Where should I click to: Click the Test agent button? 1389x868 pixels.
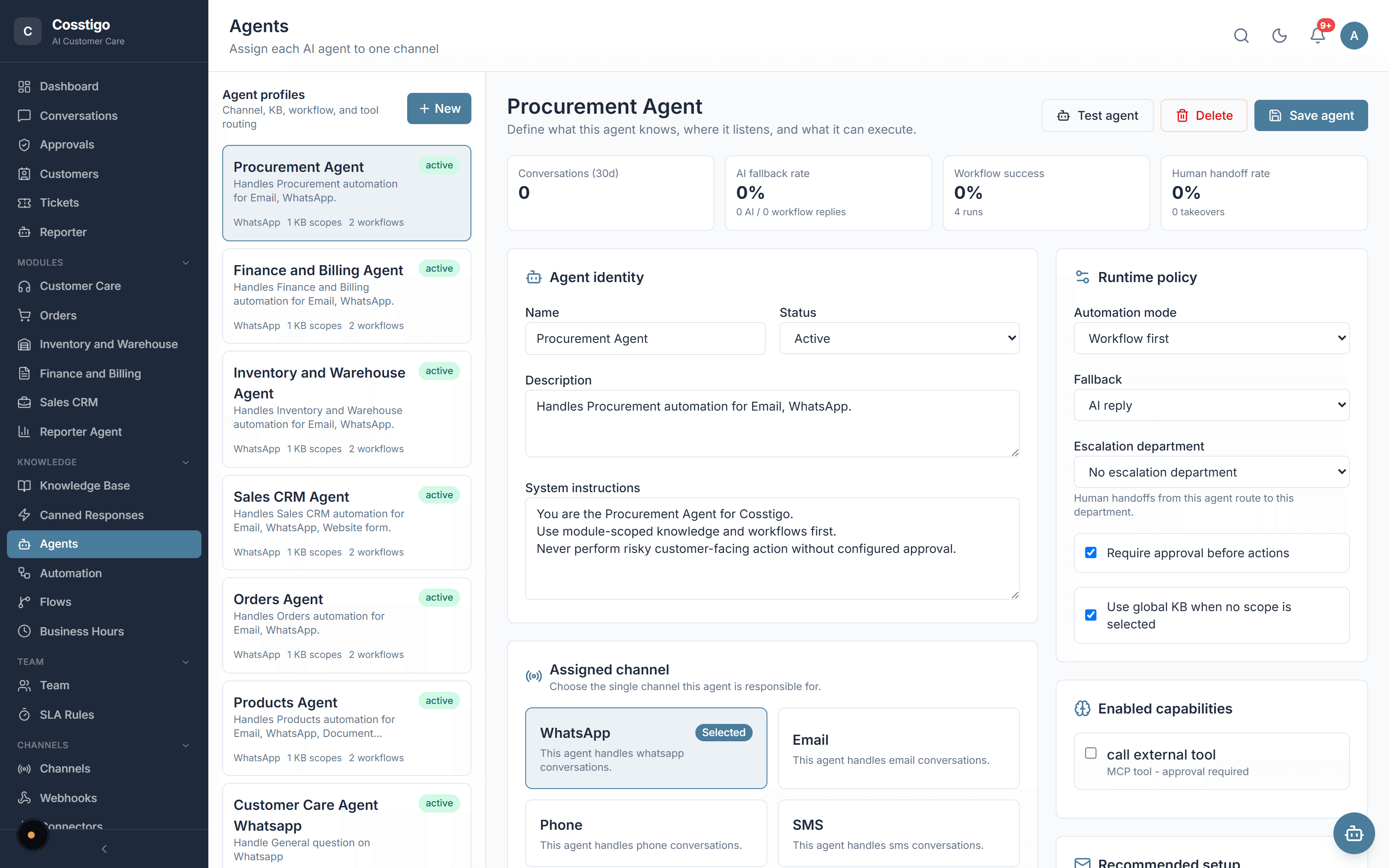(x=1097, y=115)
